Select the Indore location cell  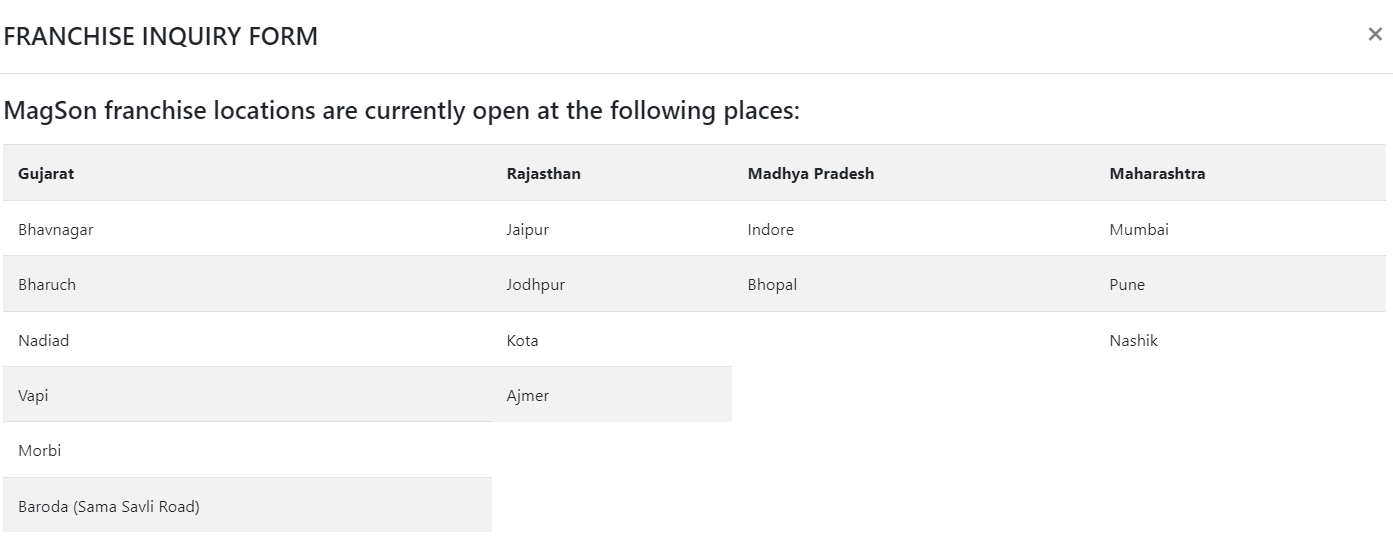913,229
